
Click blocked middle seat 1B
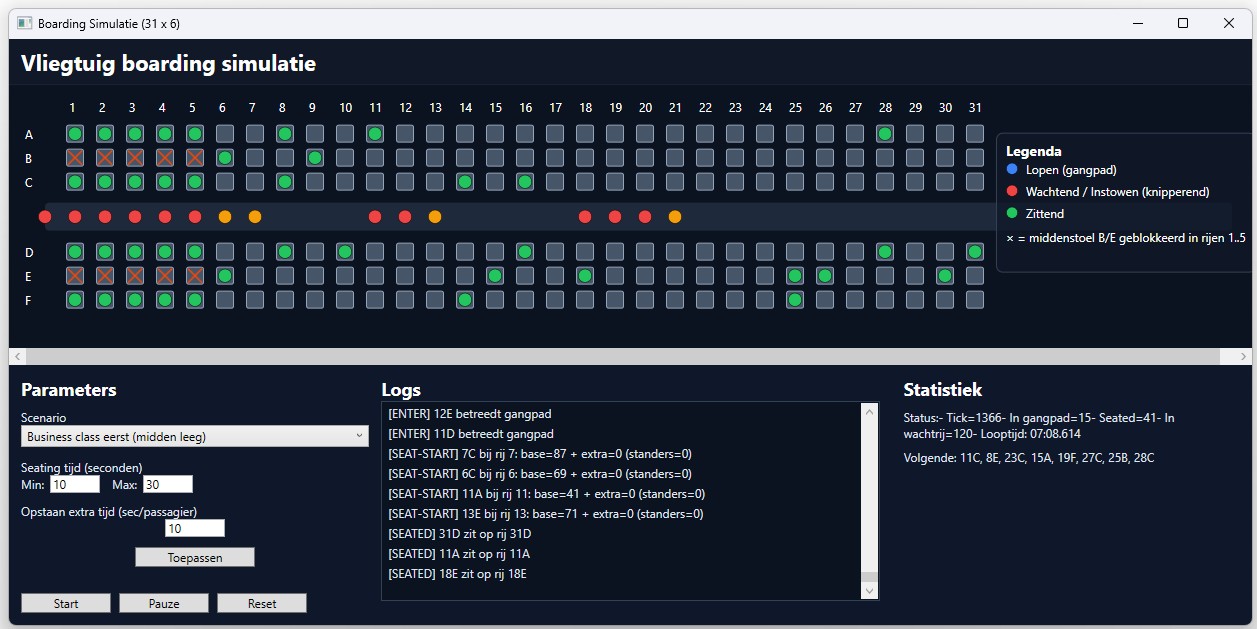coord(75,158)
